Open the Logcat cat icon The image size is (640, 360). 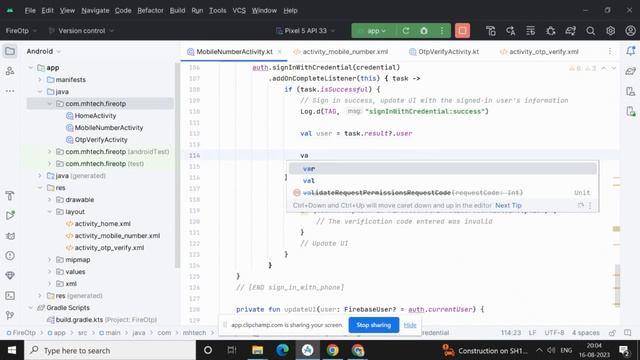coord(10,236)
